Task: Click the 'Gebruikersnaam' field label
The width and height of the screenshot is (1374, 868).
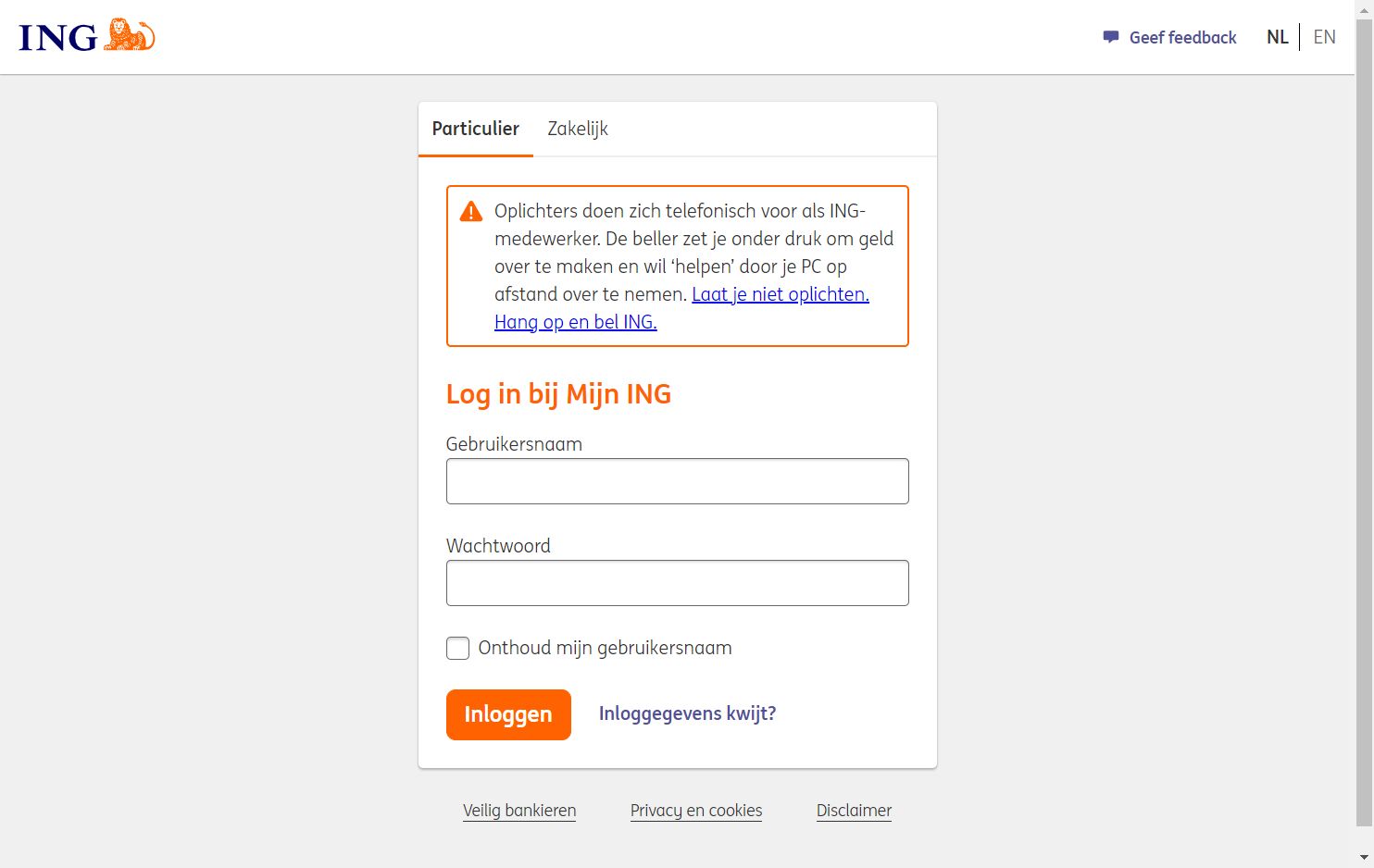Action: [x=514, y=444]
